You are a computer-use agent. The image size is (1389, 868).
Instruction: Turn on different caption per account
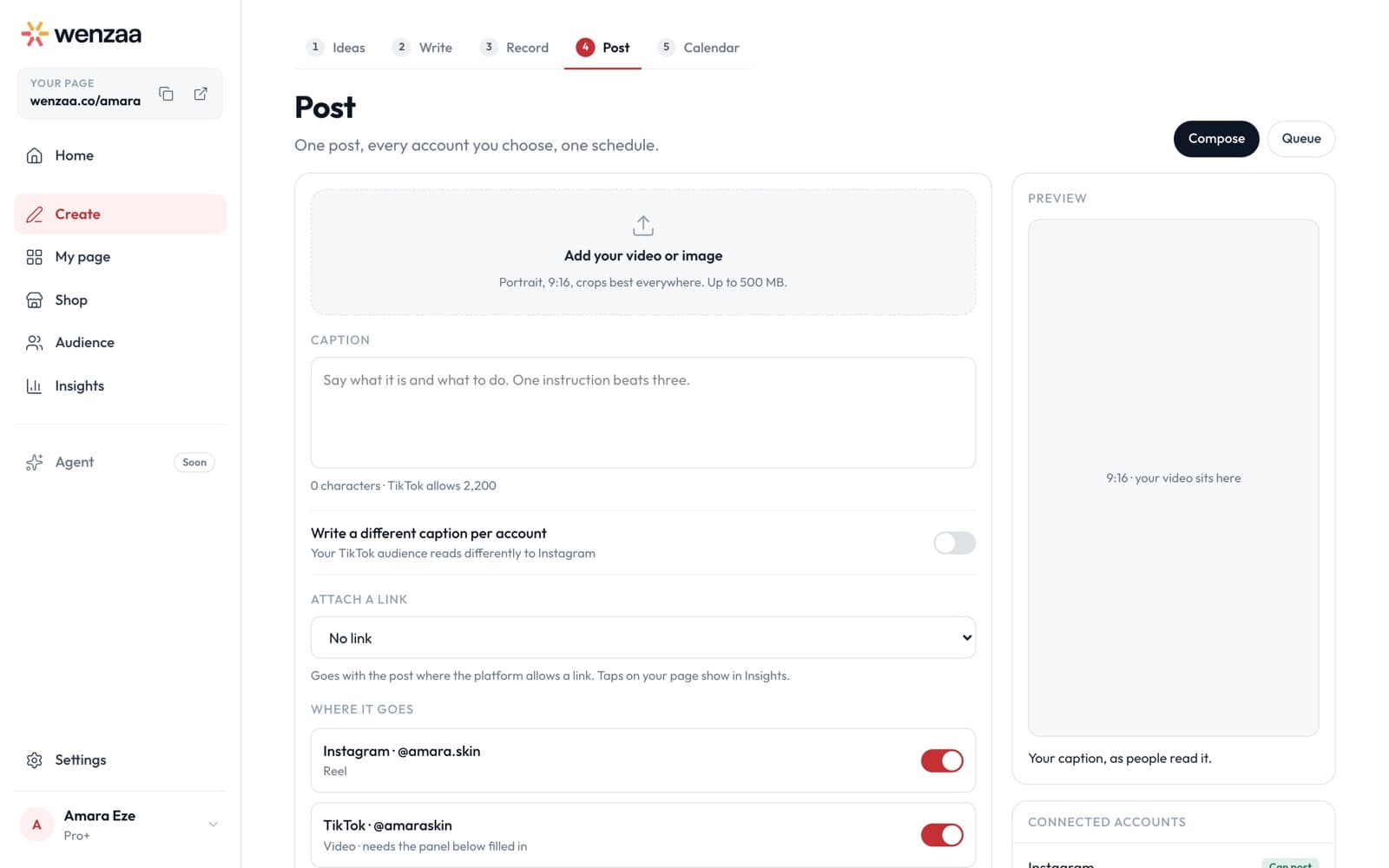(954, 543)
